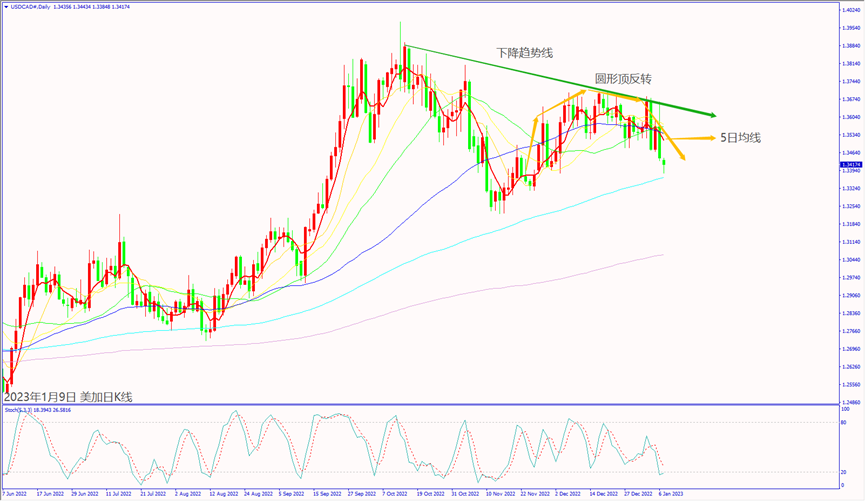Click the 15 Sep 2022 date label
Viewport: 865px width, 501px height.
pyautogui.click(x=327, y=494)
